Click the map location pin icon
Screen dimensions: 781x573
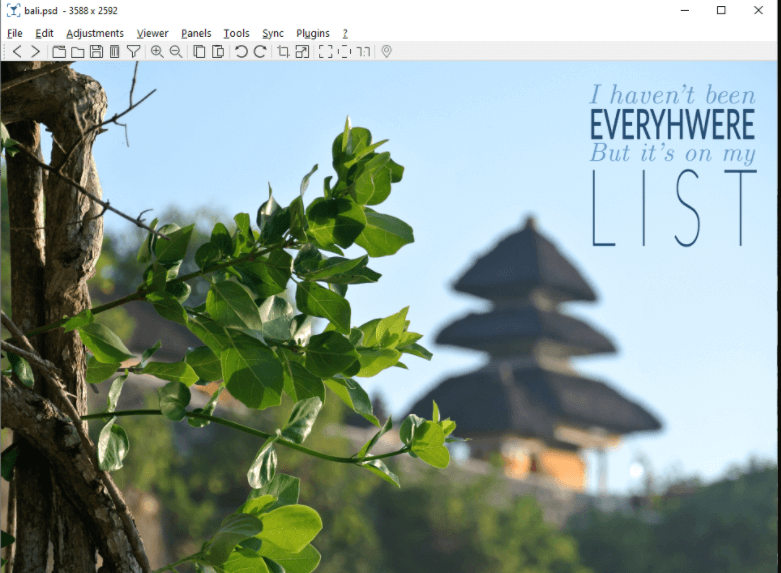tap(387, 51)
